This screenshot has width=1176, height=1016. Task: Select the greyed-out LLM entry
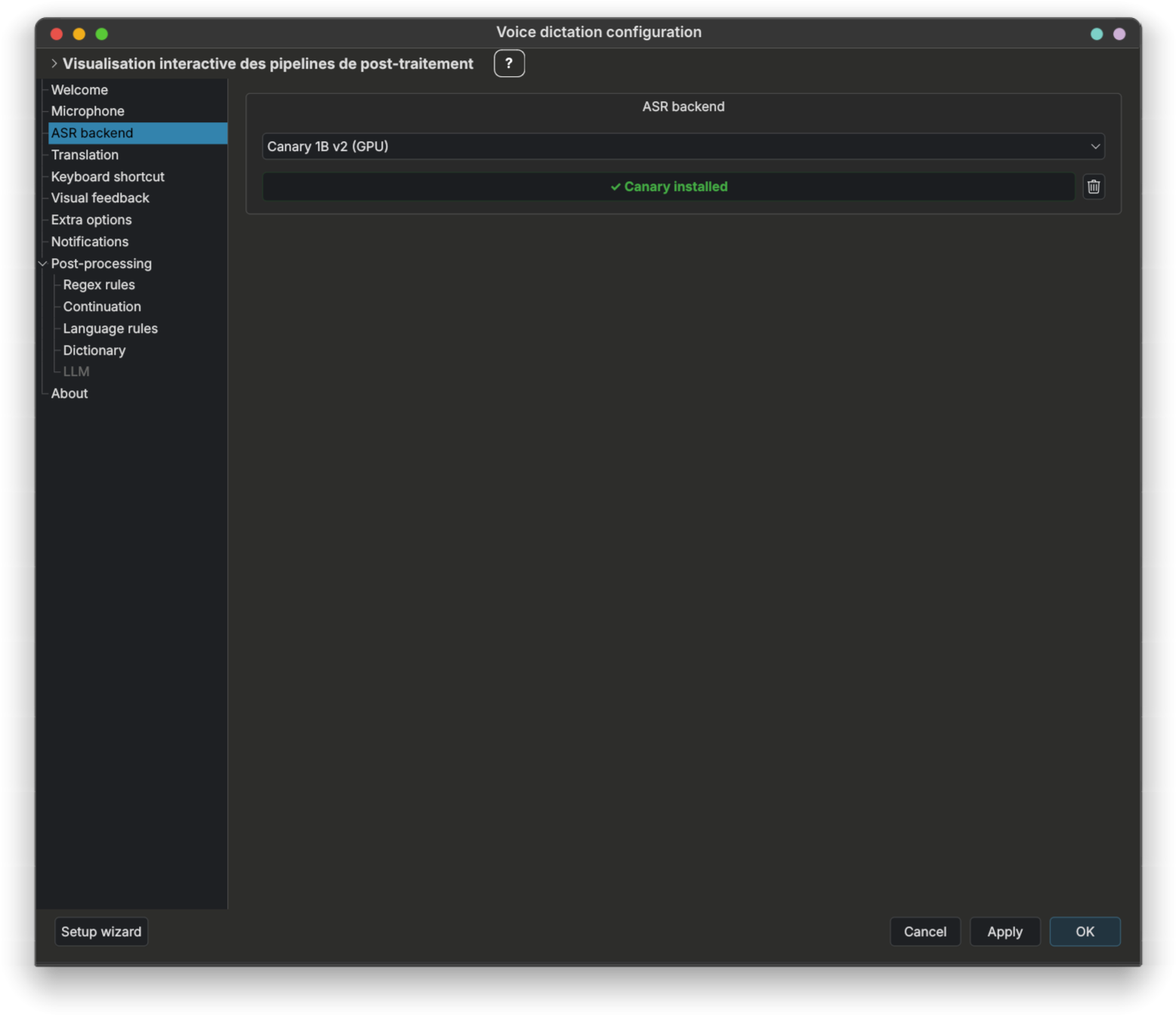tap(76, 371)
